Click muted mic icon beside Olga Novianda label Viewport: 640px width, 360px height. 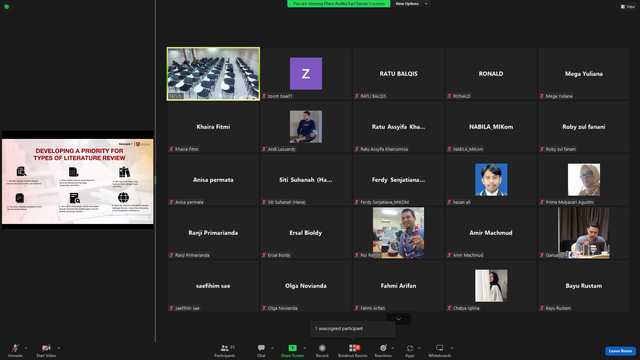pyautogui.click(x=264, y=308)
